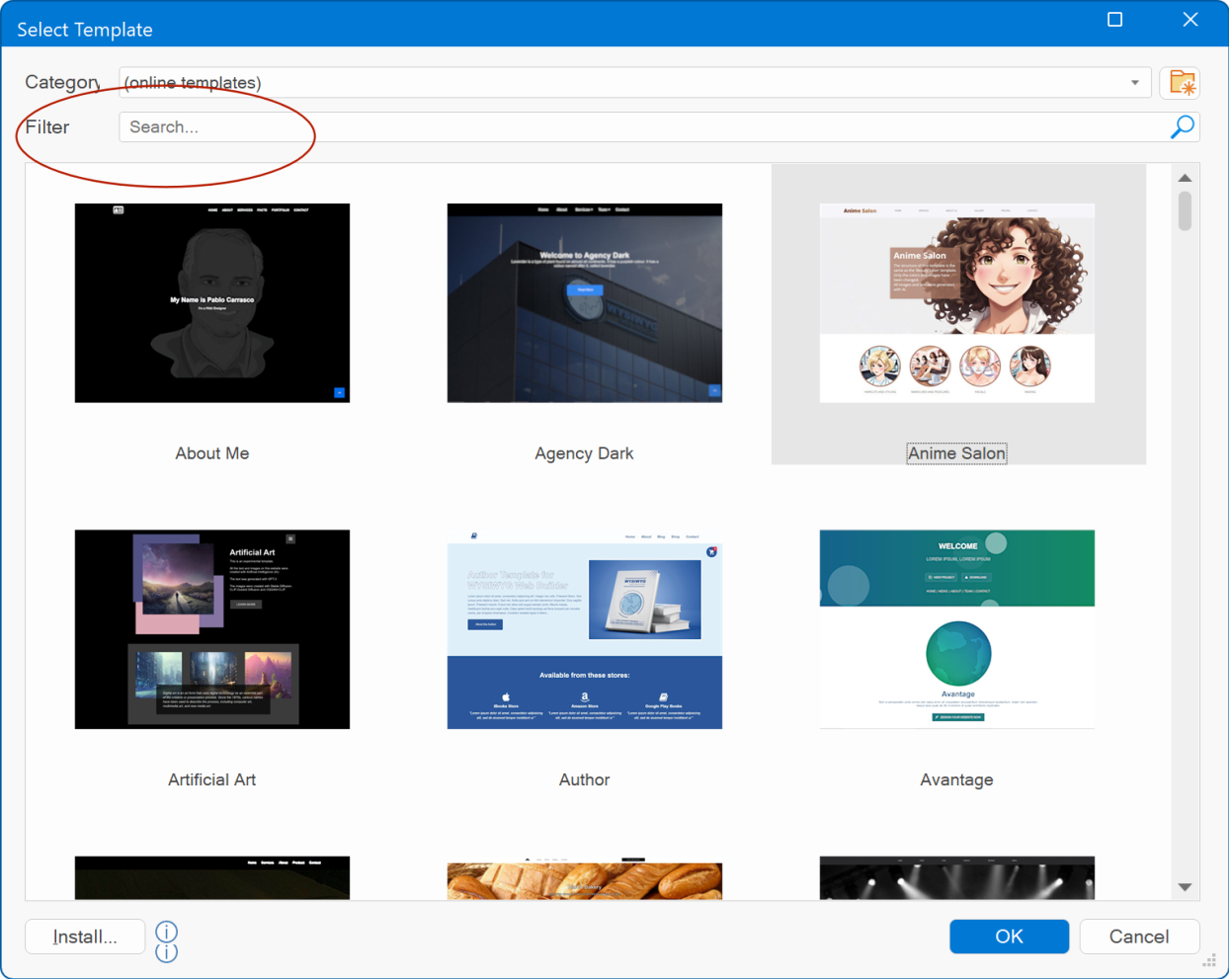Expand the Category dropdown showing online templates

[634, 83]
